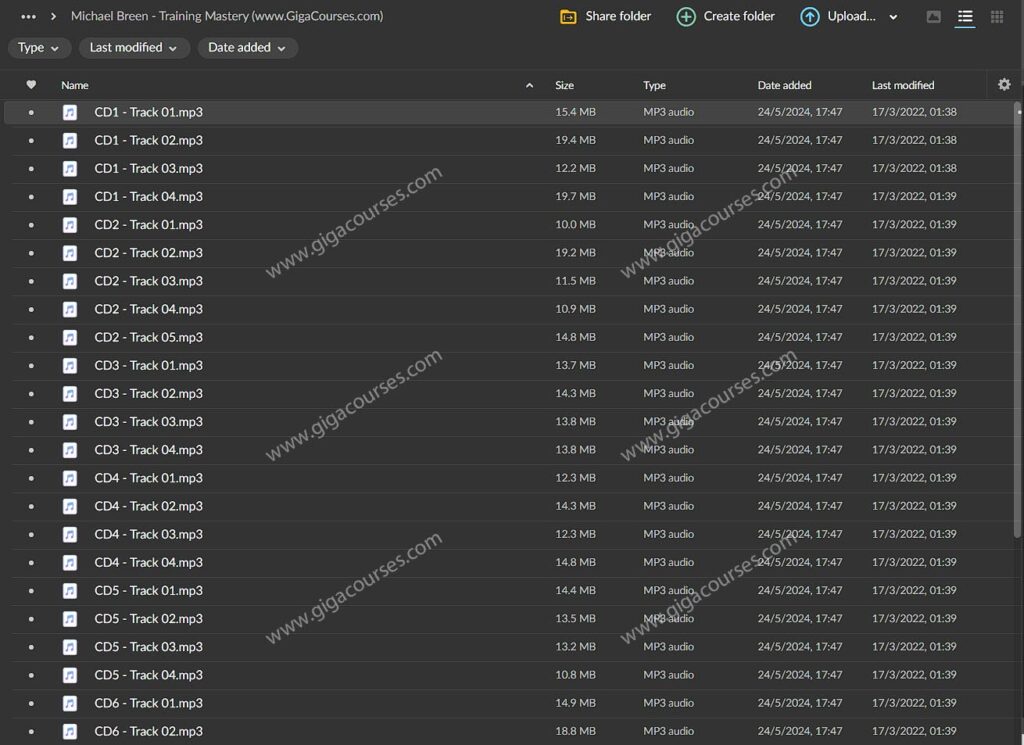Sort files by the Name column header
The image size is (1024, 745).
(75, 86)
